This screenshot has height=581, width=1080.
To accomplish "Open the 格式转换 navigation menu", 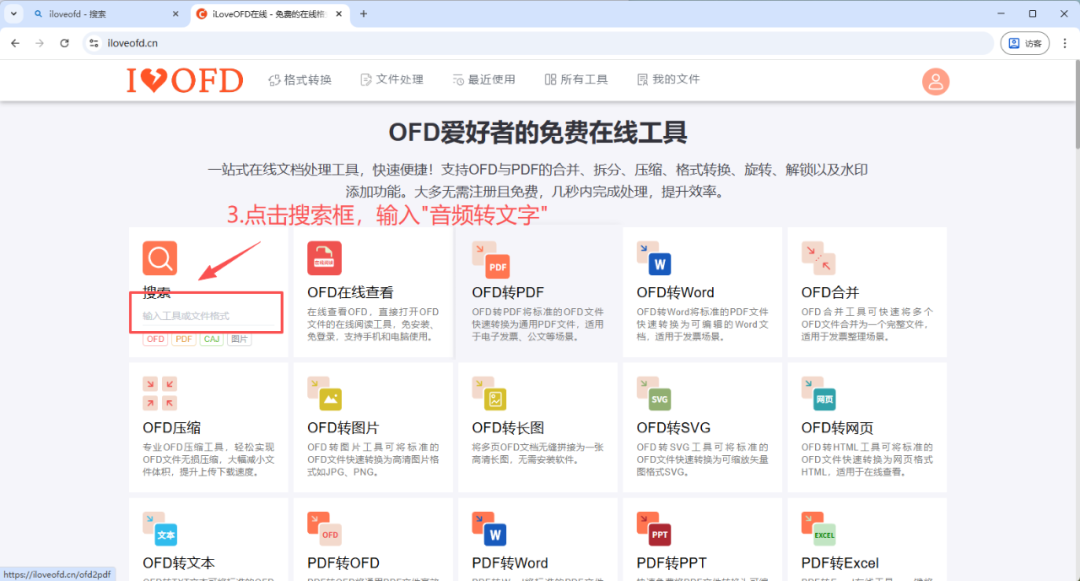I will (x=299, y=80).
